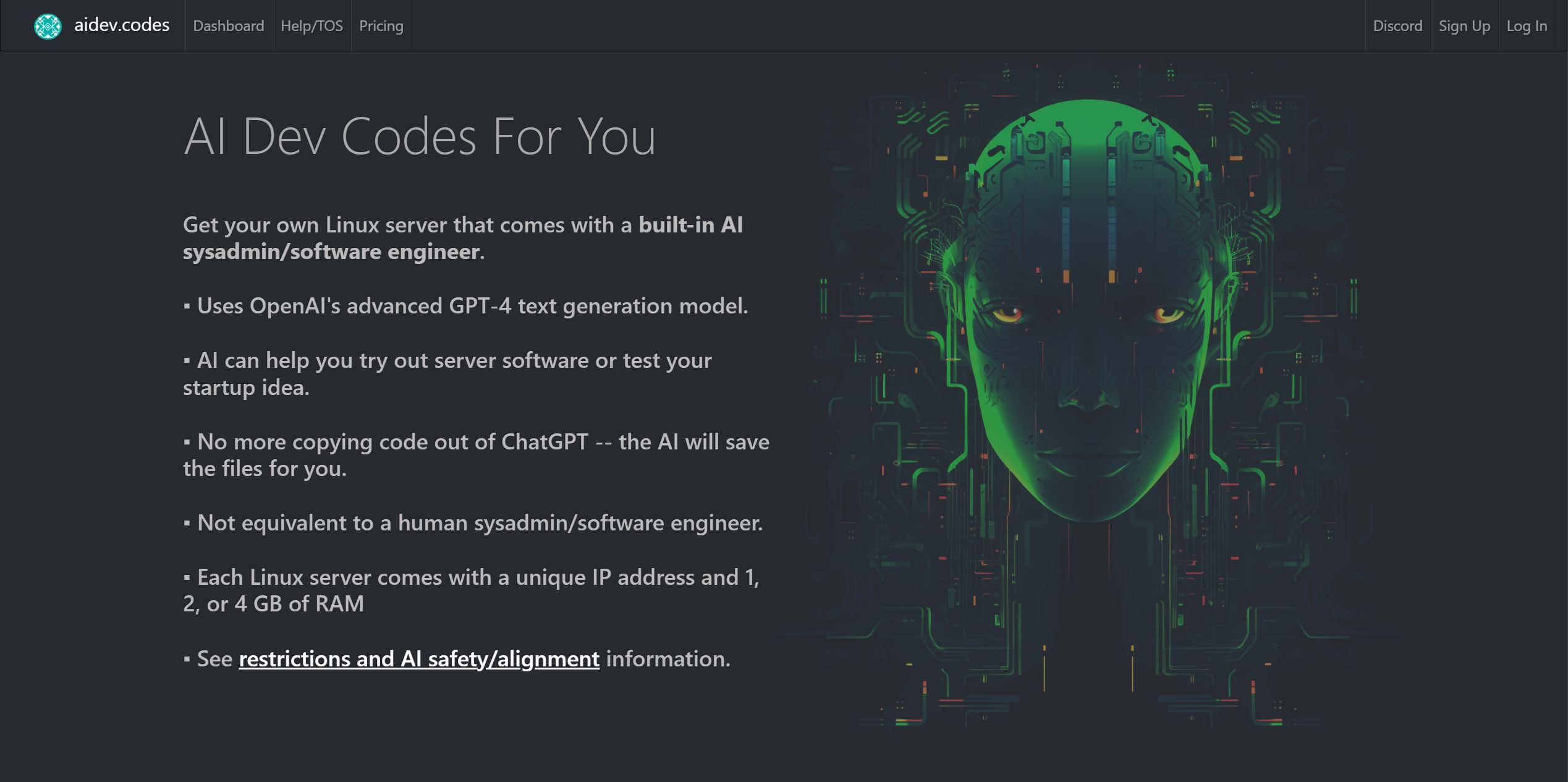Select Sign Up in the navigation bar

pyautogui.click(x=1464, y=26)
